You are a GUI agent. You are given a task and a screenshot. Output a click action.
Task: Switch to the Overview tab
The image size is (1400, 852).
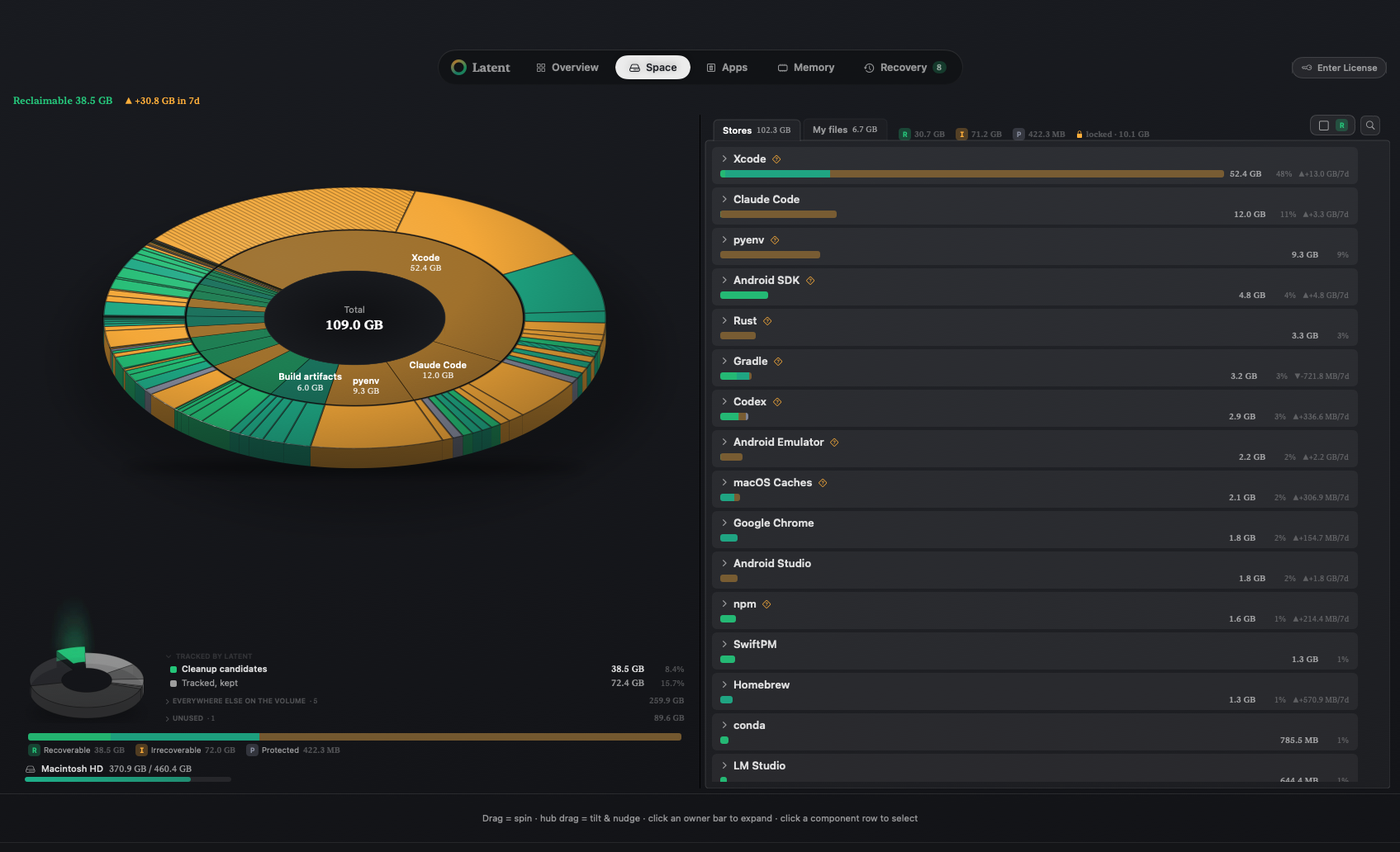point(567,68)
